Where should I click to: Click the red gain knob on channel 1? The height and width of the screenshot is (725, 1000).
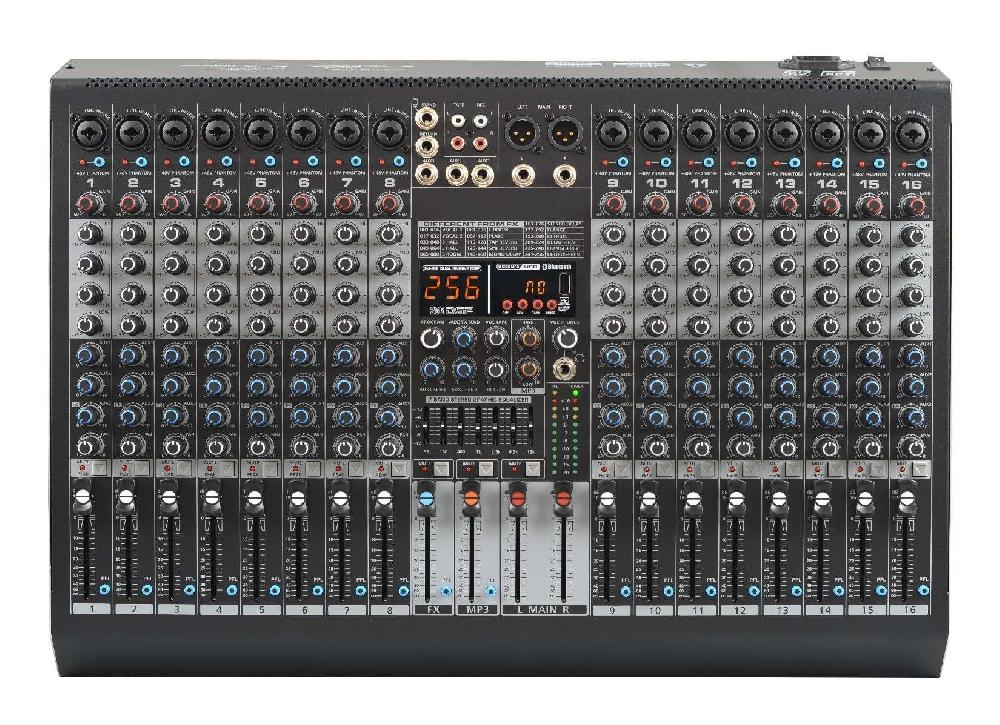pyautogui.click(x=85, y=205)
